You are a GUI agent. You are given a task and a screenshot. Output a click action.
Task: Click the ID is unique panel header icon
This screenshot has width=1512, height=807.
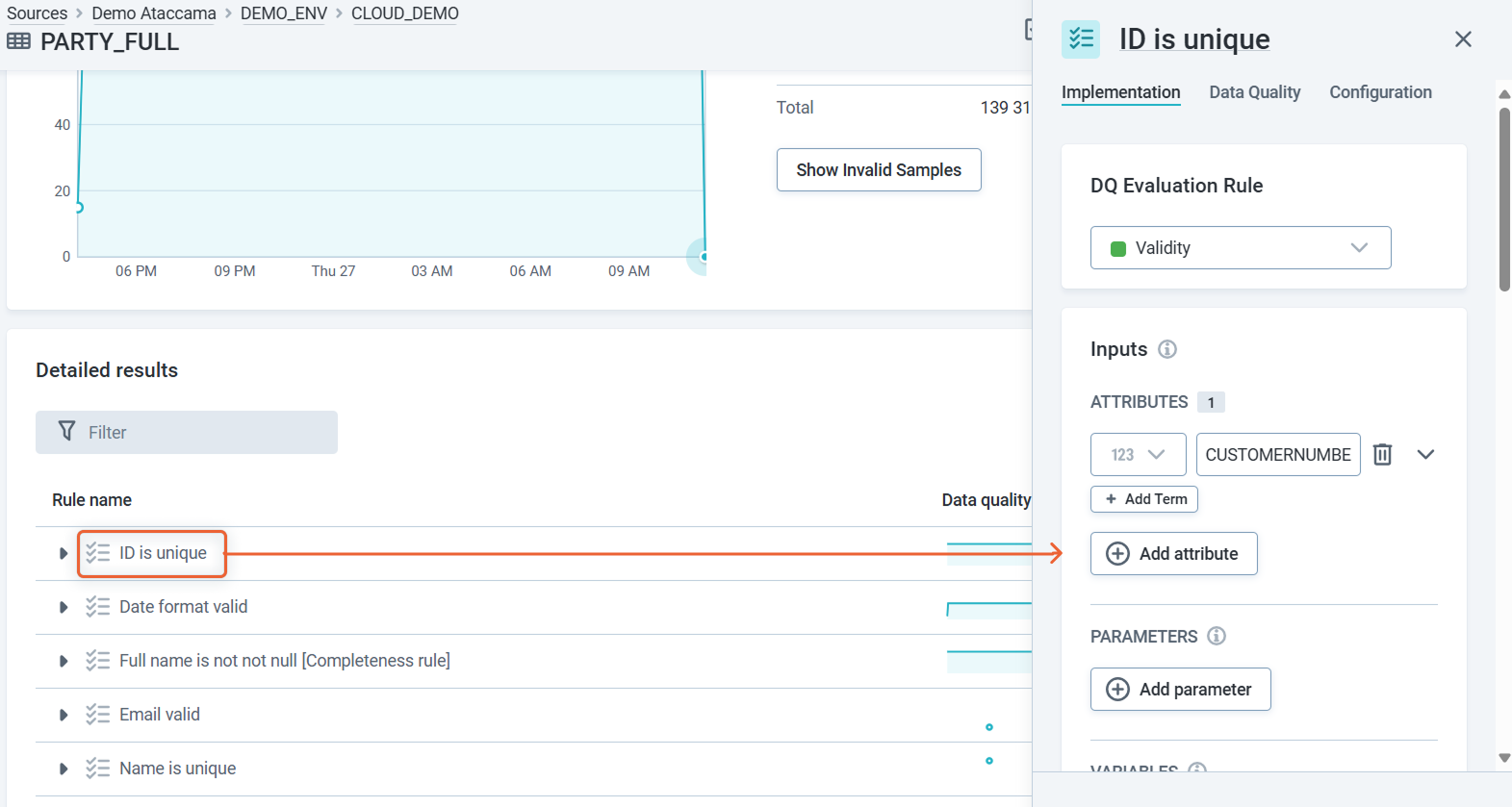pyautogui.click(x=1081, y=39)
